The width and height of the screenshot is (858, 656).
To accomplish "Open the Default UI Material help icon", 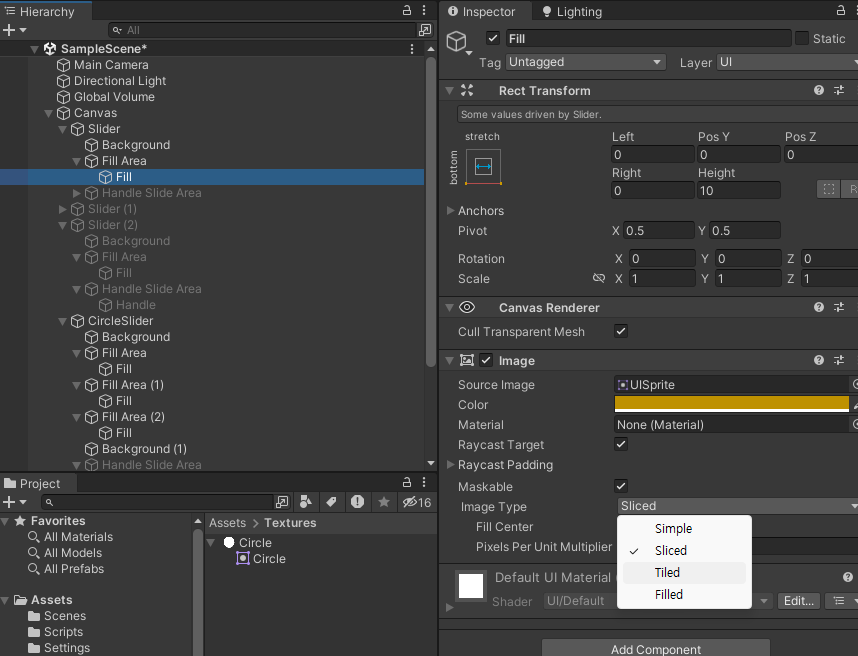I will [848, 577].
